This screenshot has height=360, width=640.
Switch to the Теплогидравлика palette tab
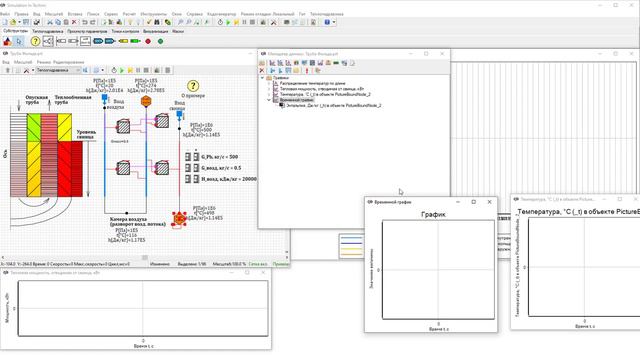[48, 31]
